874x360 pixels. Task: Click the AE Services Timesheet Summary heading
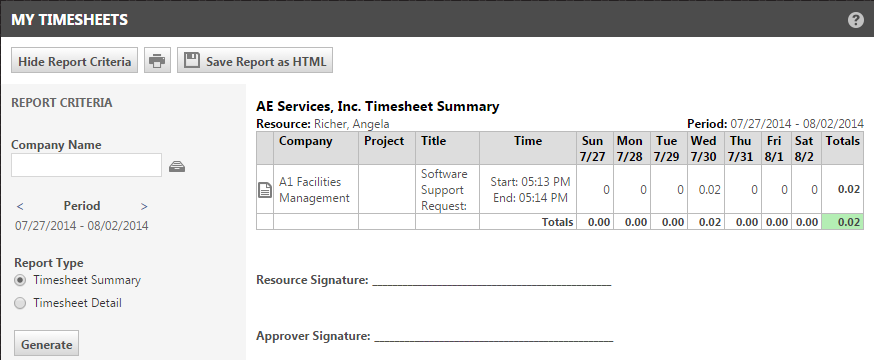(377, 106)
